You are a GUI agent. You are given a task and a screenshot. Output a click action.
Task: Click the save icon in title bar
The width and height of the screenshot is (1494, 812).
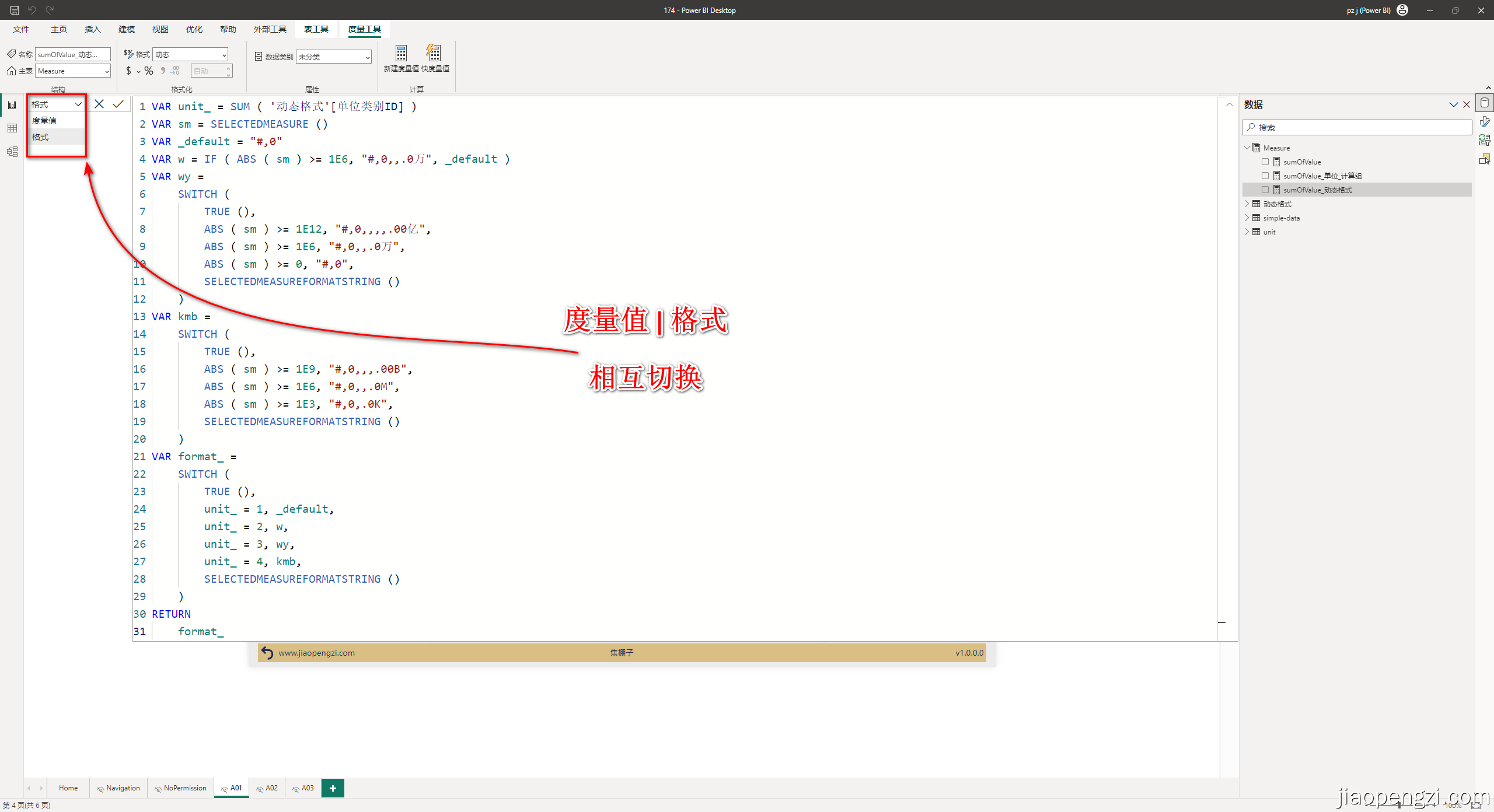point(15,10)
